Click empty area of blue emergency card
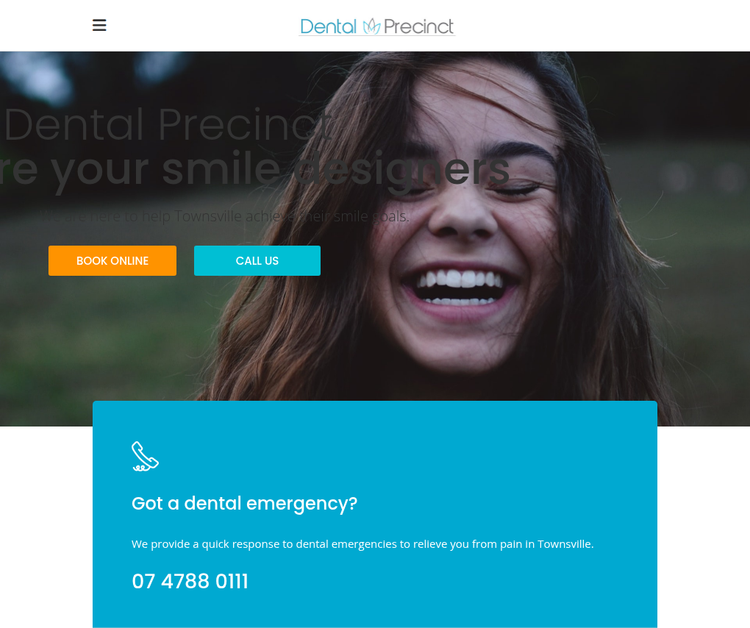Image resolution: width=750 pixels, height=628 pixels. click(x=478, y=459)
